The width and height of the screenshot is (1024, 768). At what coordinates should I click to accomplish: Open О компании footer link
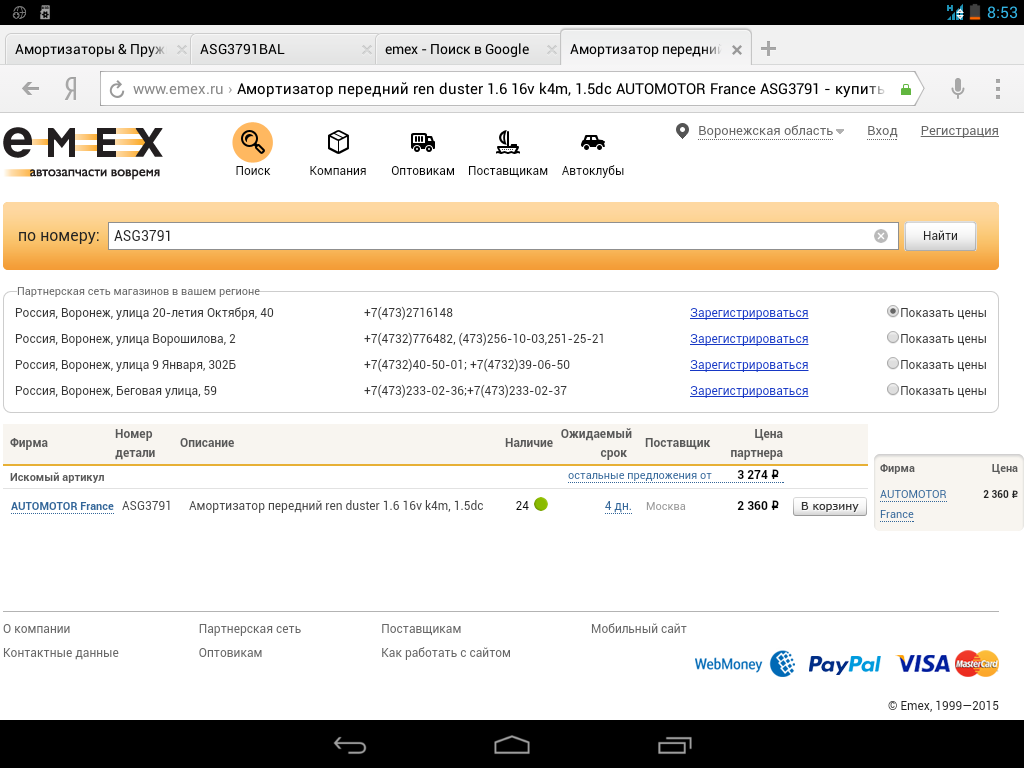click(x=37, y=629)
